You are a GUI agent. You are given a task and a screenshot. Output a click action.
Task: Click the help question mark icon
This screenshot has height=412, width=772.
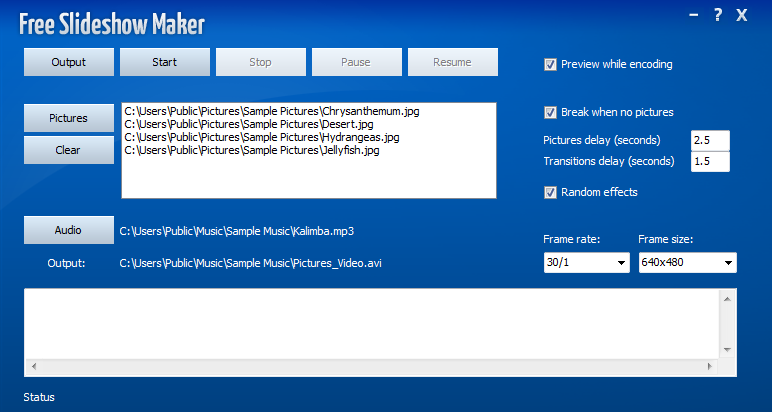[x=717, y=15]
